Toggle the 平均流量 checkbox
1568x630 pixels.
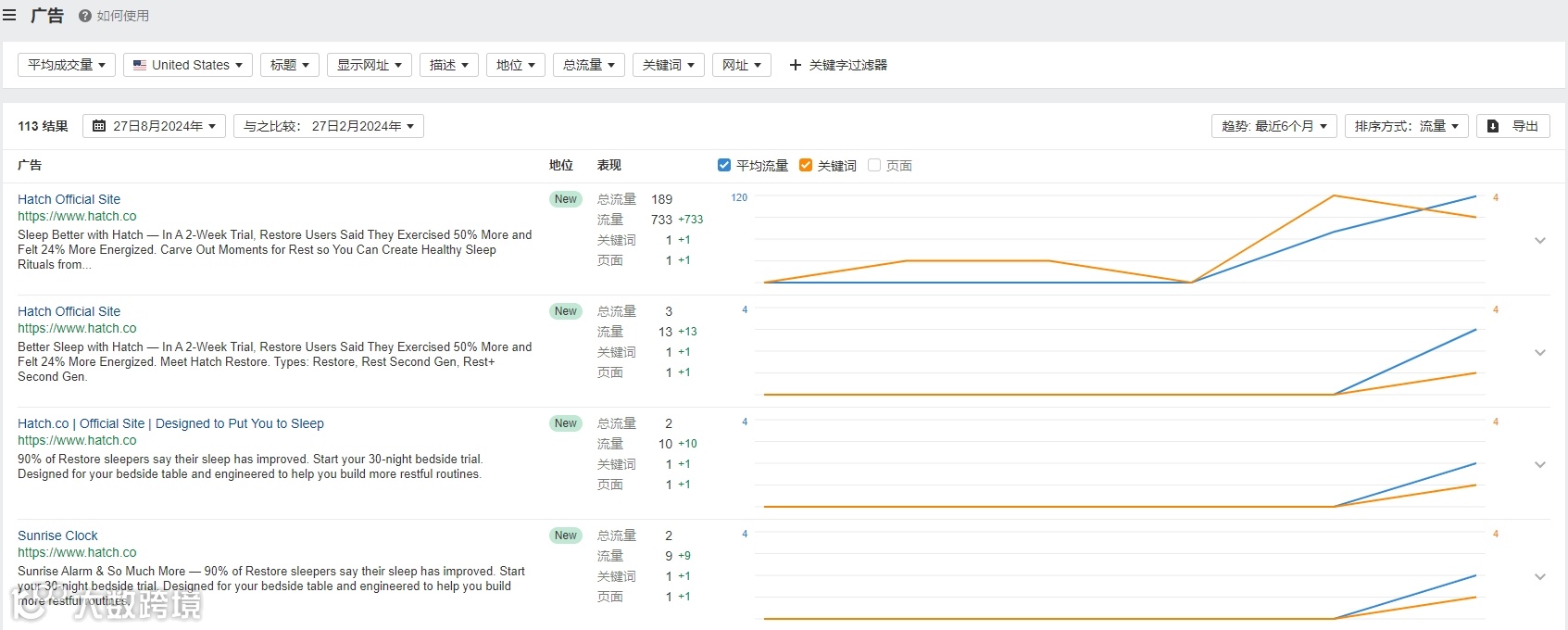(x=724, y=165)
